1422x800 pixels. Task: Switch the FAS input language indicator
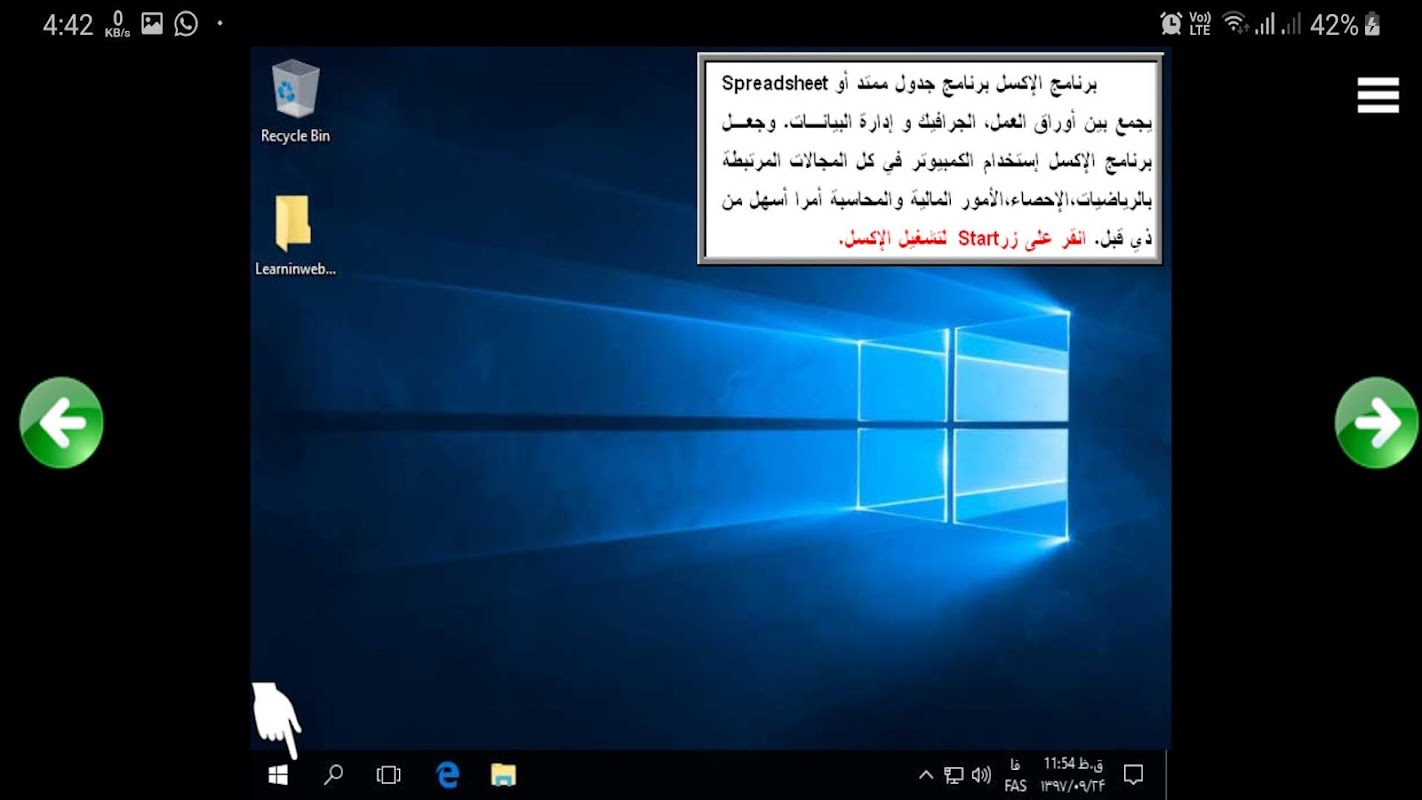[x=1015, y=775]
